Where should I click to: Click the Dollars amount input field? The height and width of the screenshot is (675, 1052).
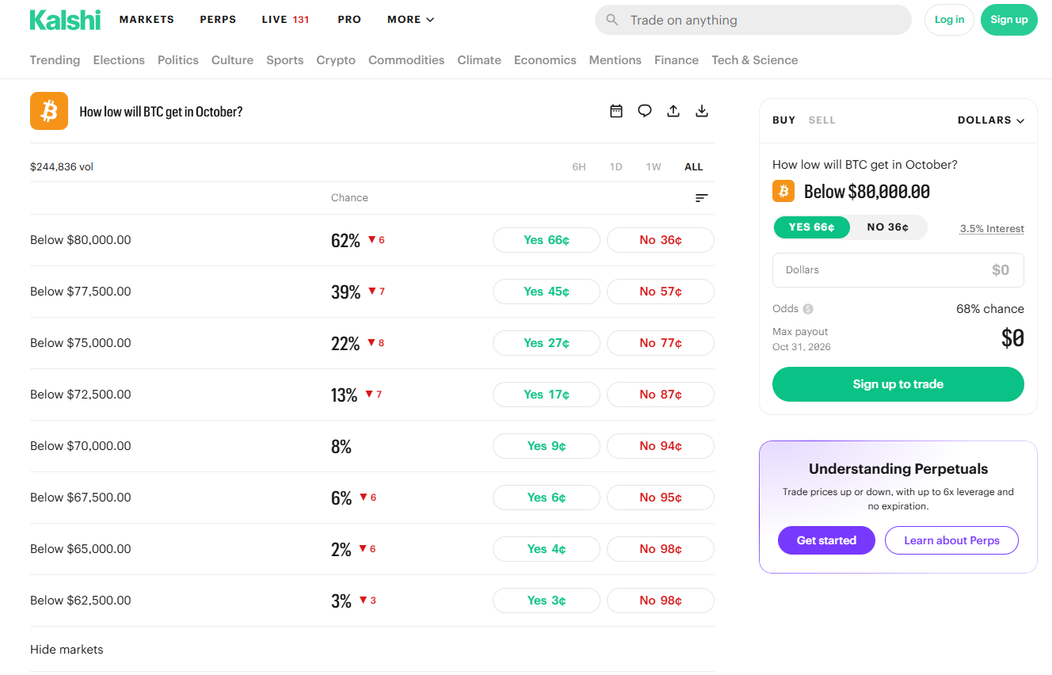point(898,270)
